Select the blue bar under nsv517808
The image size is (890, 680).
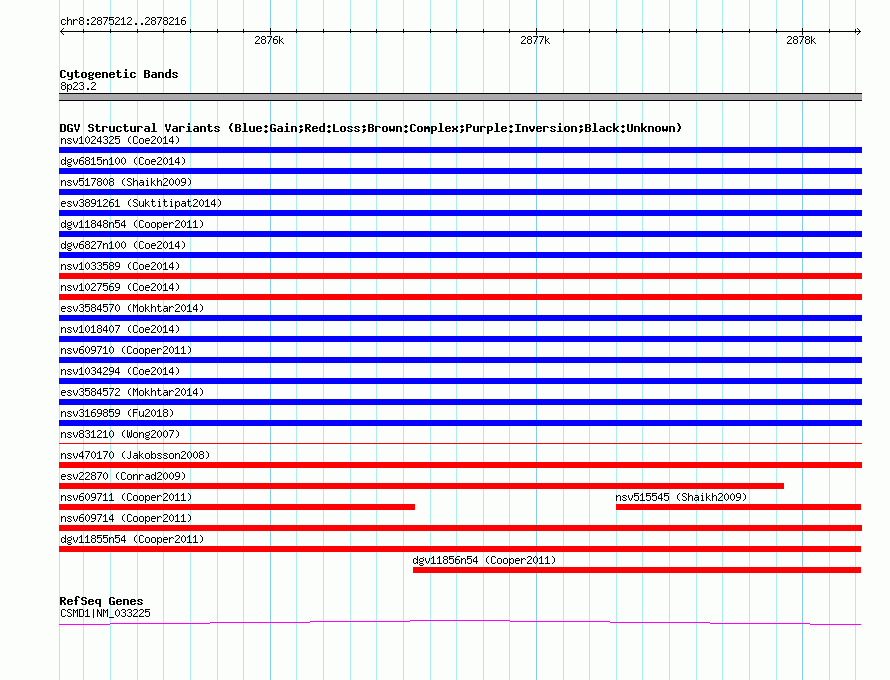tap(460, 192)
